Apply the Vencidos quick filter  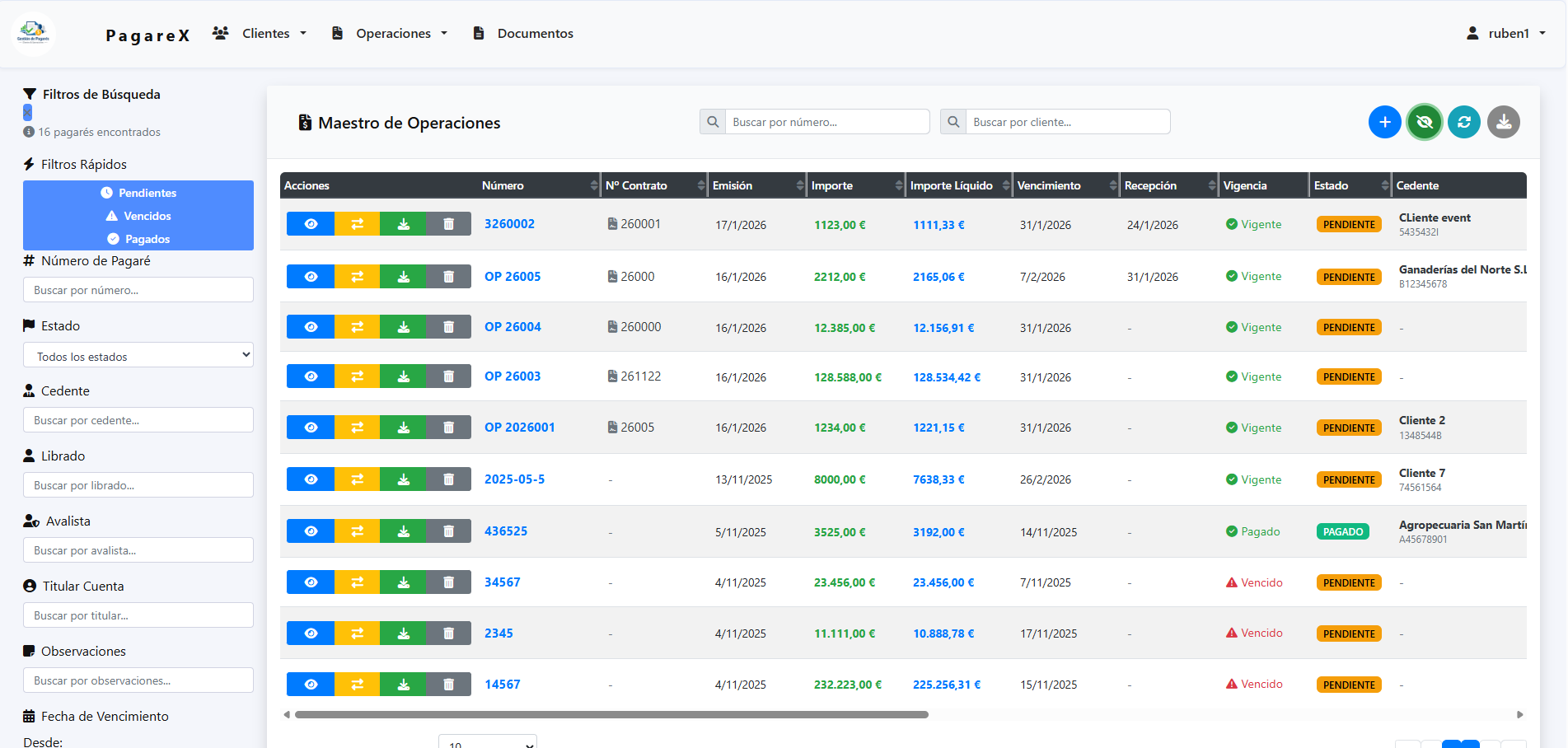click(138, 216)
